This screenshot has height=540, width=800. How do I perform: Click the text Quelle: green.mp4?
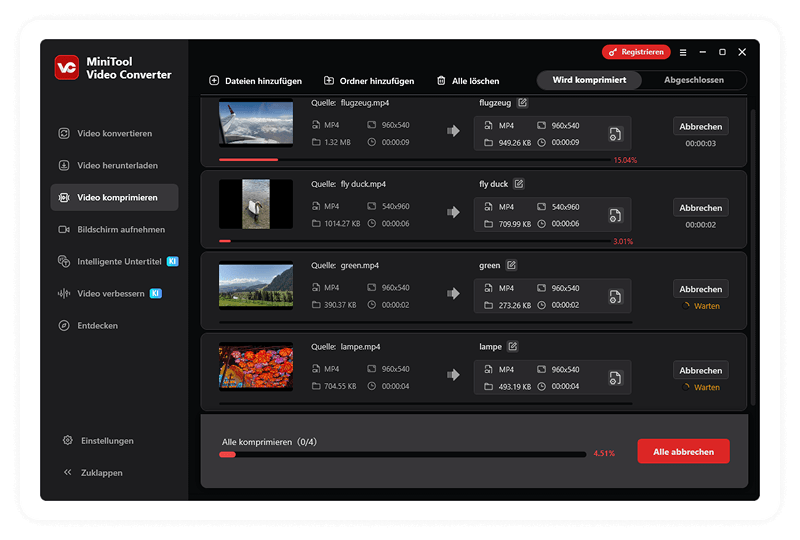(x=345, y=265)
